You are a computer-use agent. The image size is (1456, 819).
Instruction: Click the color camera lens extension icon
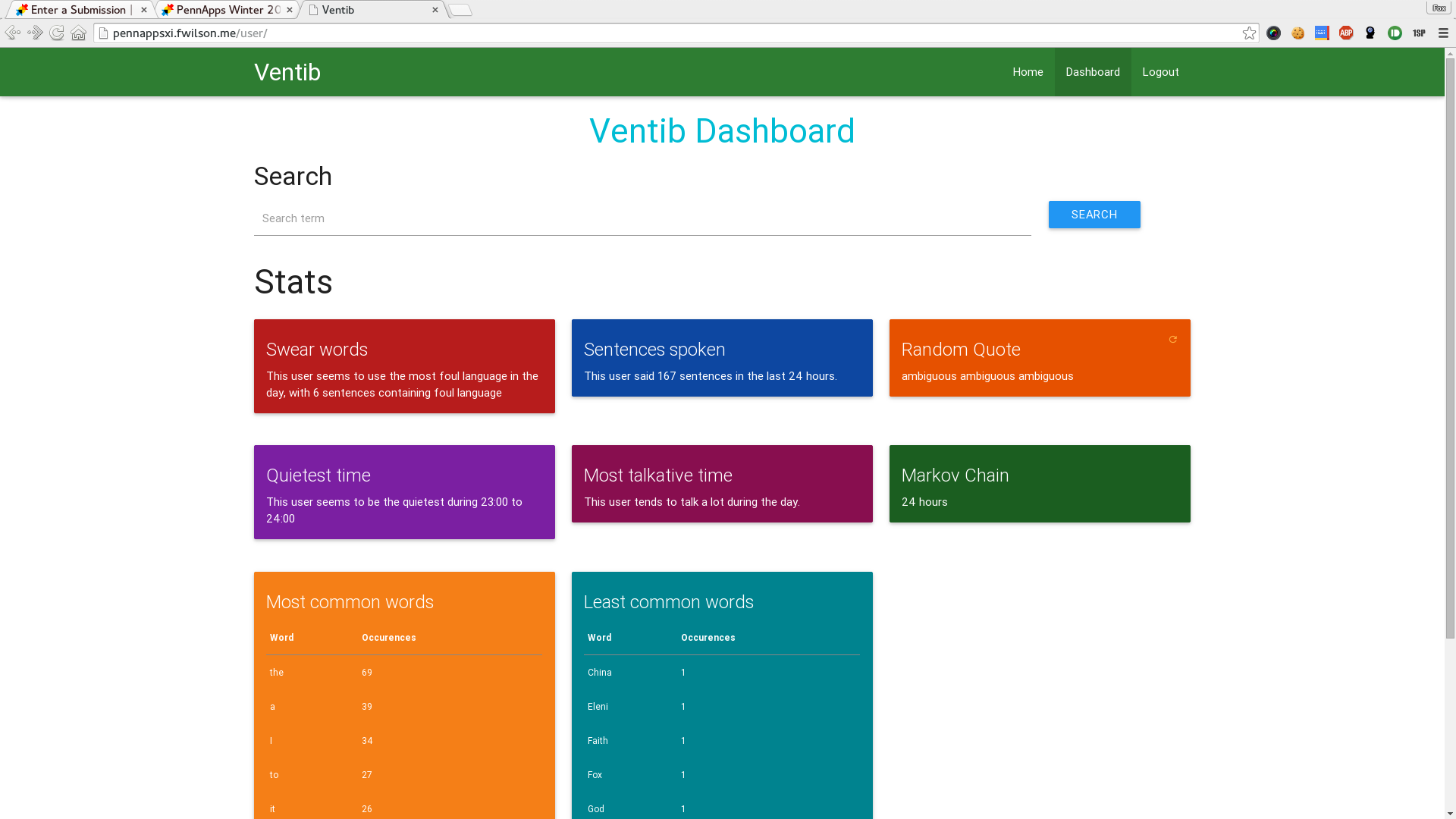pyautogui.click(x=1273, y=33)
